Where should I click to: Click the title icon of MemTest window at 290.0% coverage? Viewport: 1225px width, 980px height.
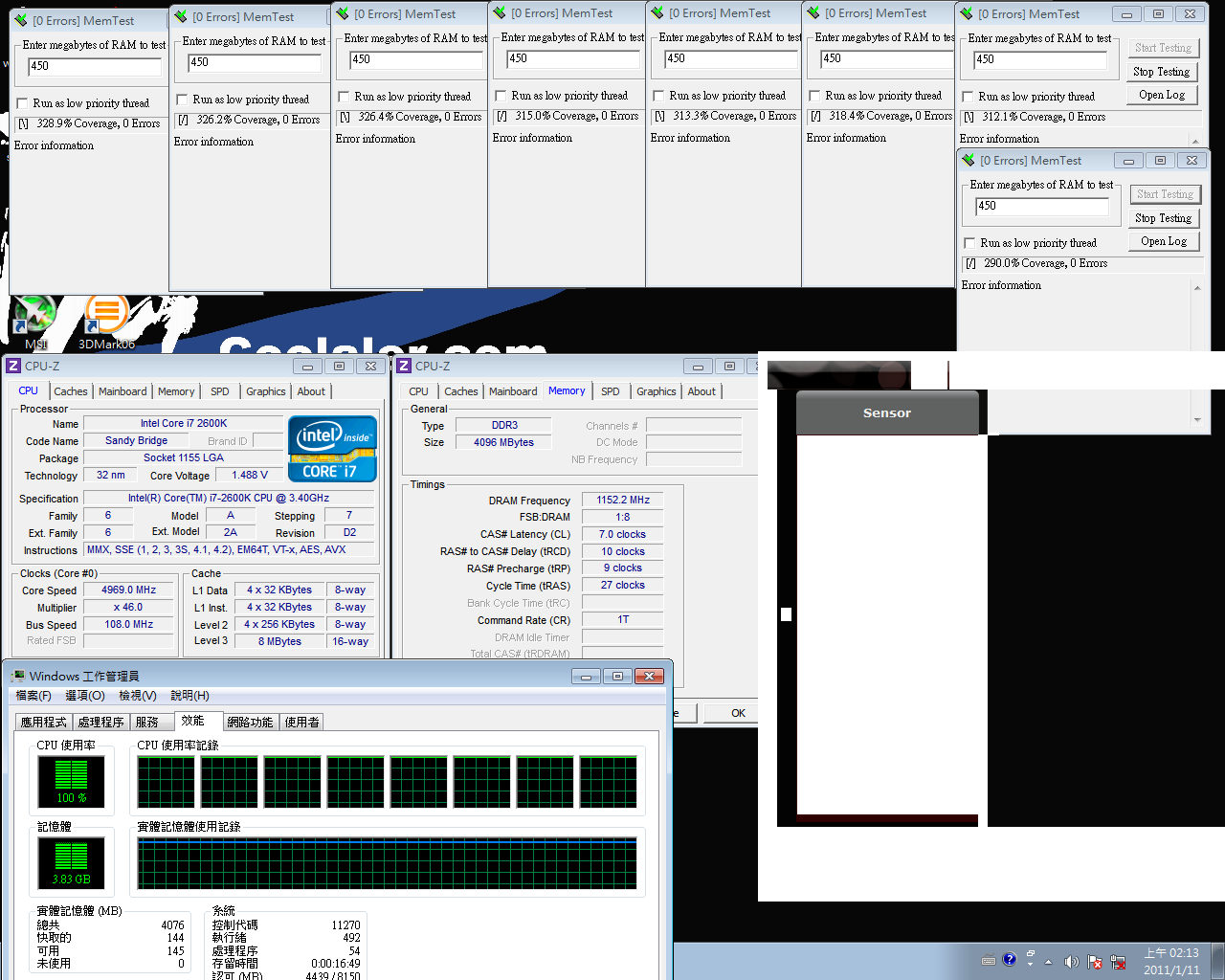(x=969, y=160)
